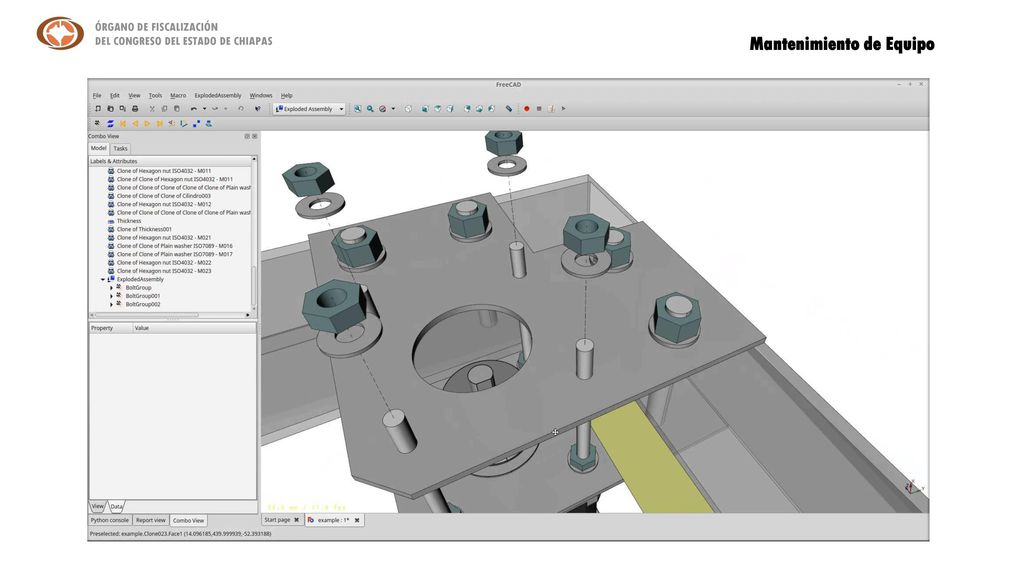Click the blue stacked group icon
This screenshot has height=576, width=1024.
[110, 123]
